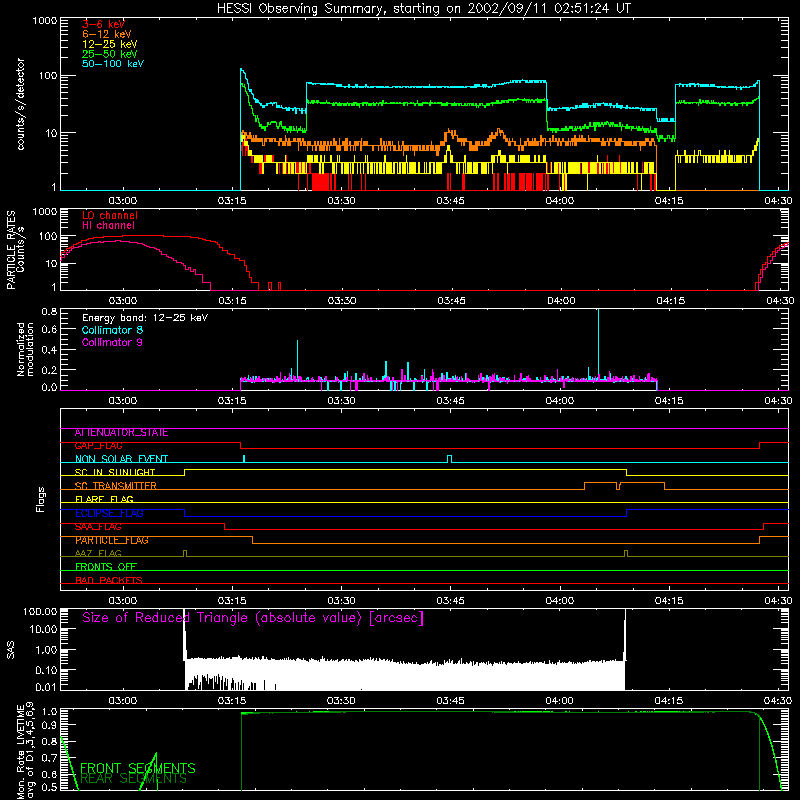Click the HESSI Observing Summary title text

coord(424,9)
